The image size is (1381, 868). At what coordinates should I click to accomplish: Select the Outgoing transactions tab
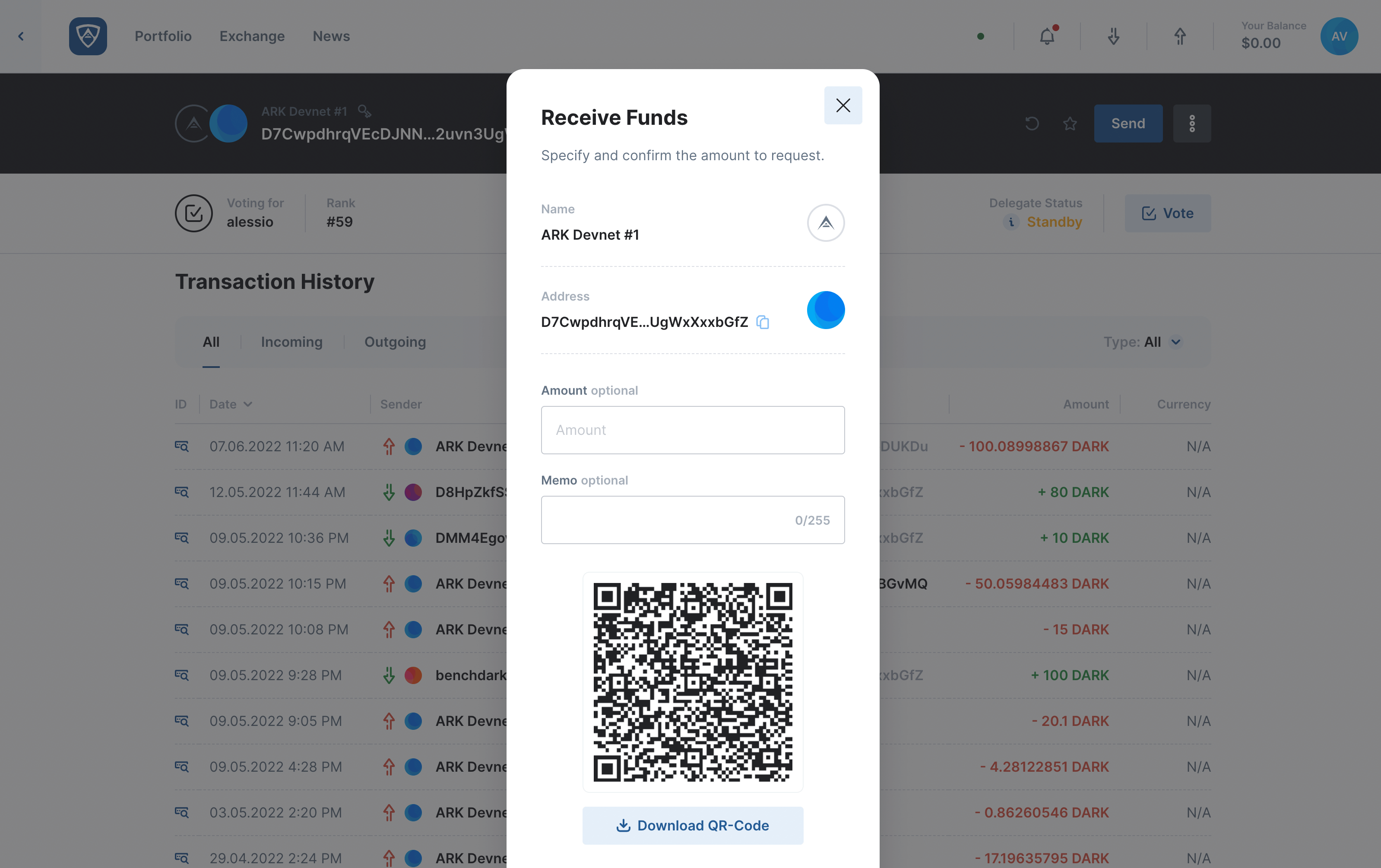[395, 342]
